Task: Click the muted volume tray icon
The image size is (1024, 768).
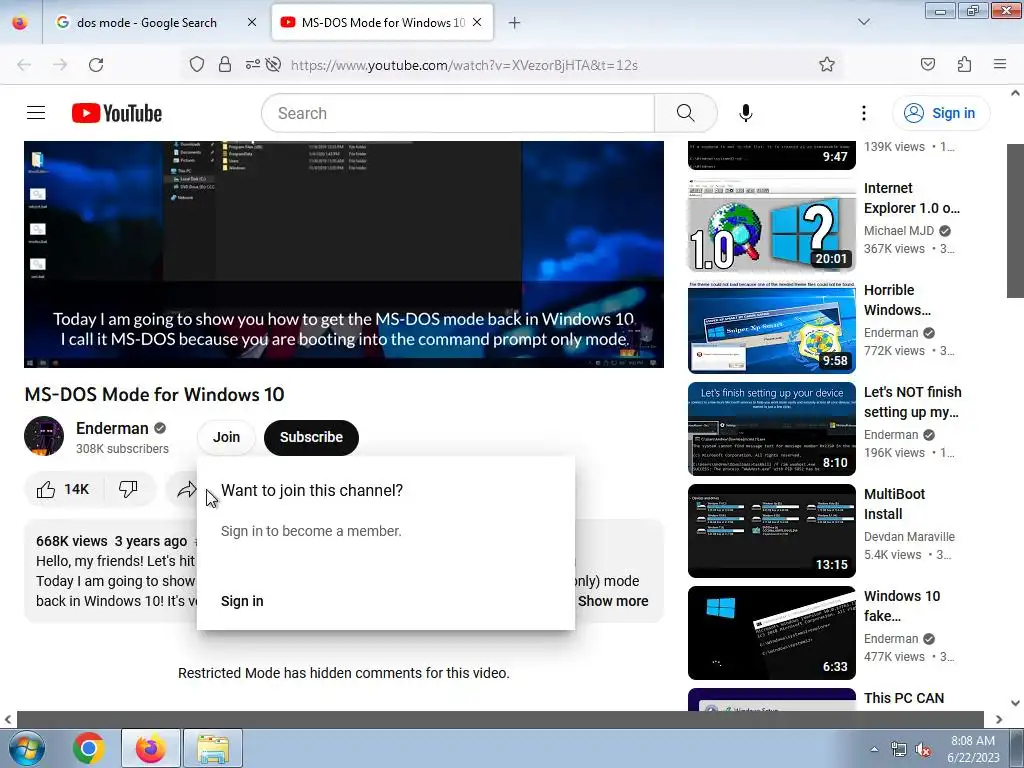Action: 923,750
